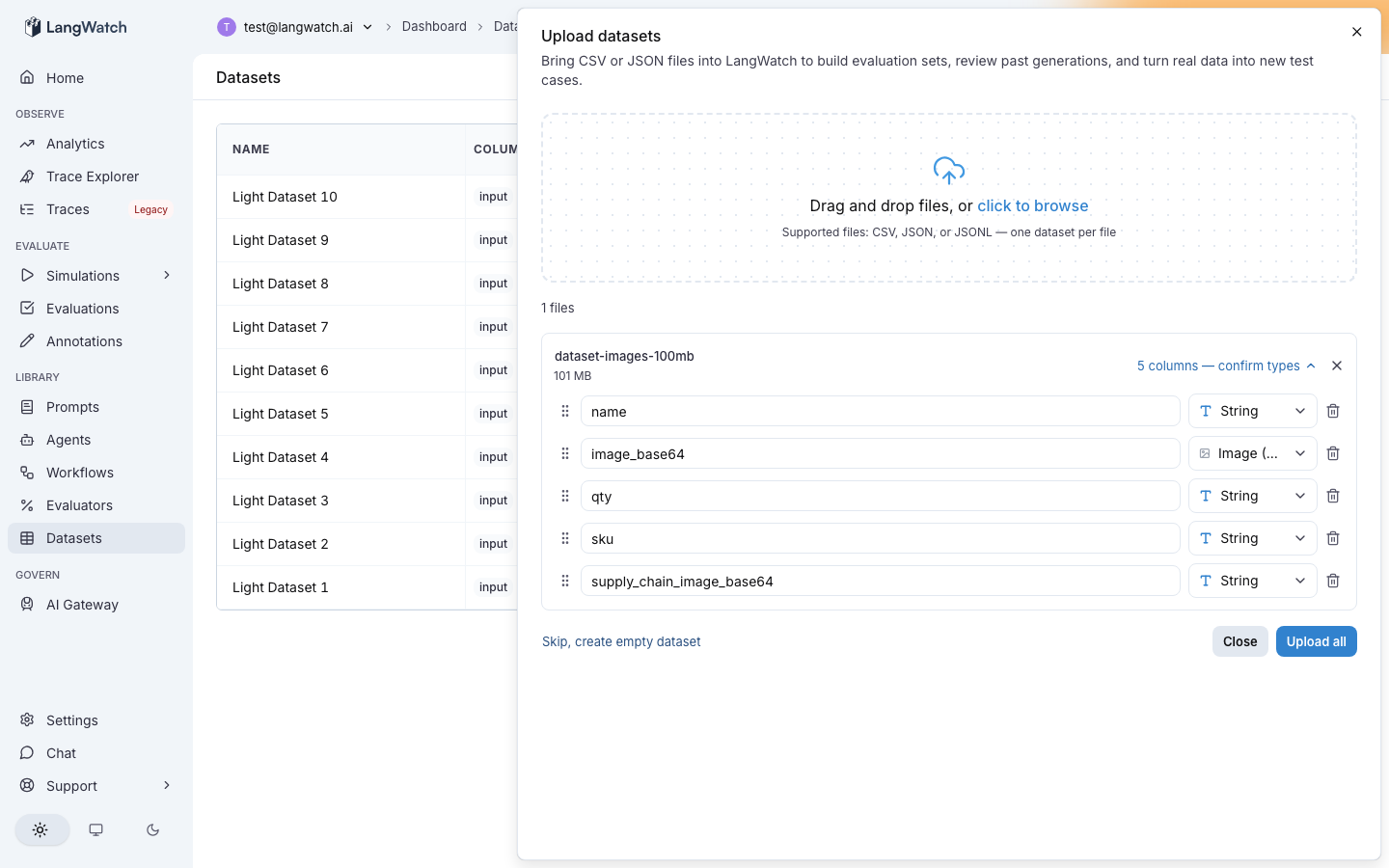Viewport: 1389px width, 868px height.
Task: Open Chat in the sidebar
Action: click(96, 753)
